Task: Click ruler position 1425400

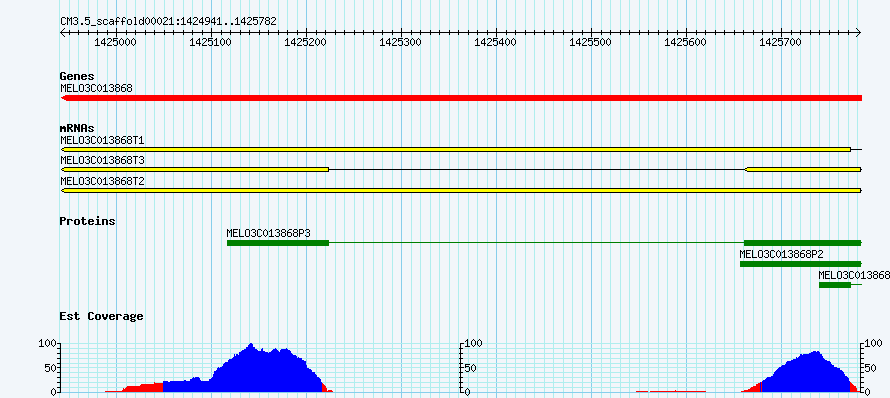Action: [x=496, y=42]
